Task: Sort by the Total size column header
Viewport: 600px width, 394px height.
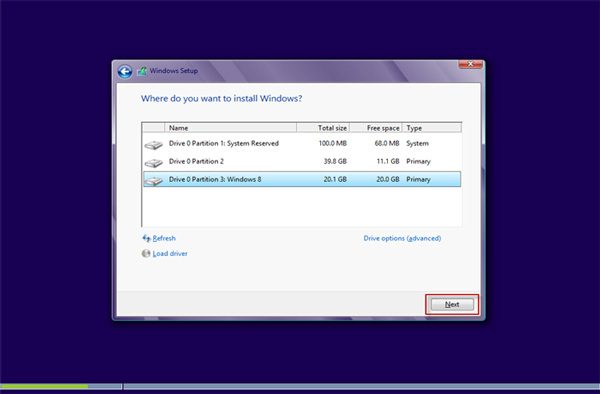Action: (323, 128)
